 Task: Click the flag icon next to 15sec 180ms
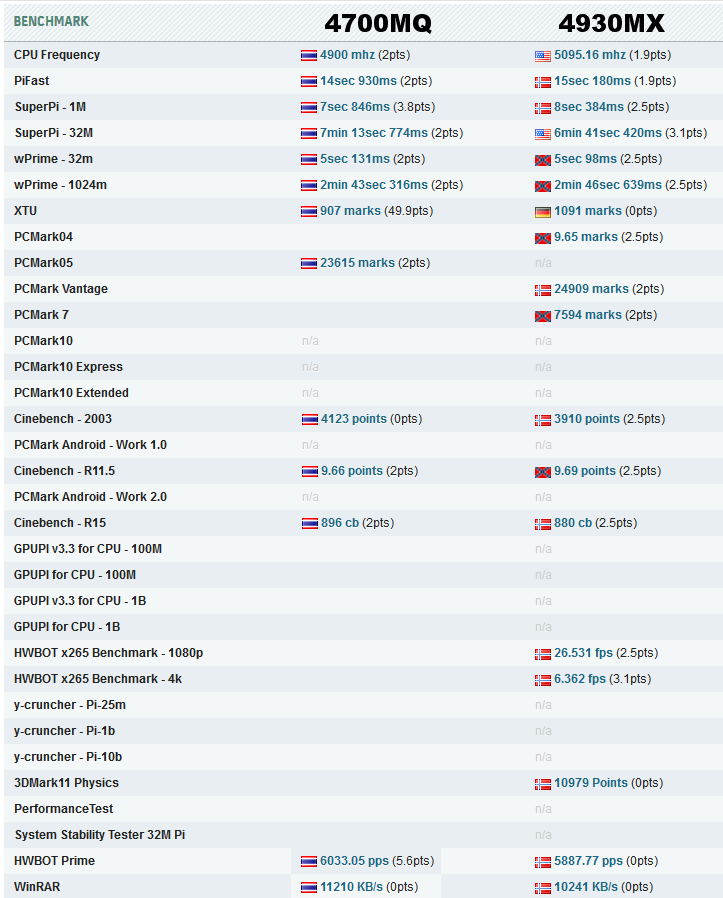pyautogui.click(x=543, y=82)
